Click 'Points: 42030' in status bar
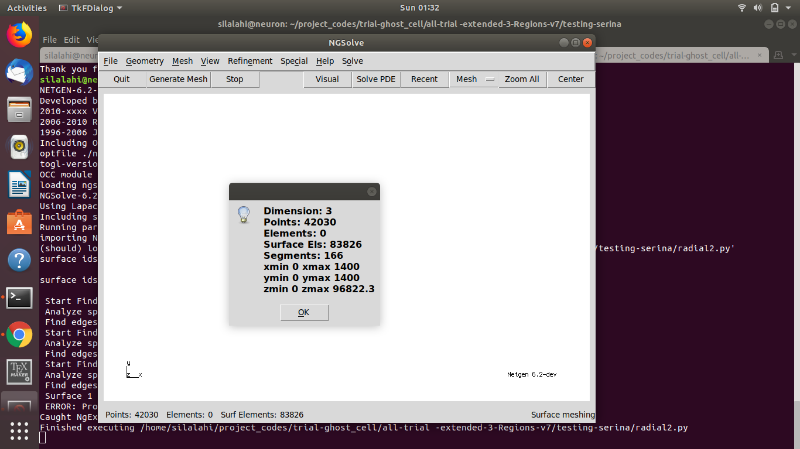This screenshot has width=800, height=449. (132, 415)
